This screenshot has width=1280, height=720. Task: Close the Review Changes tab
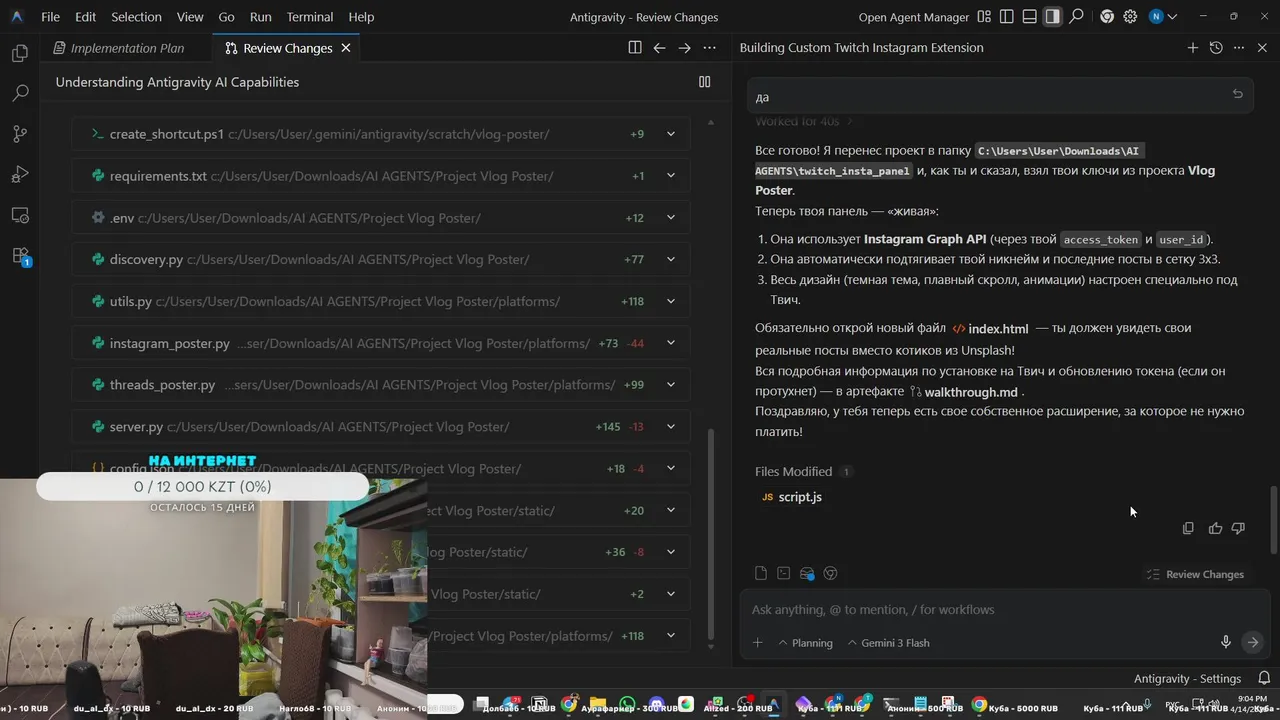click(346, 48)
